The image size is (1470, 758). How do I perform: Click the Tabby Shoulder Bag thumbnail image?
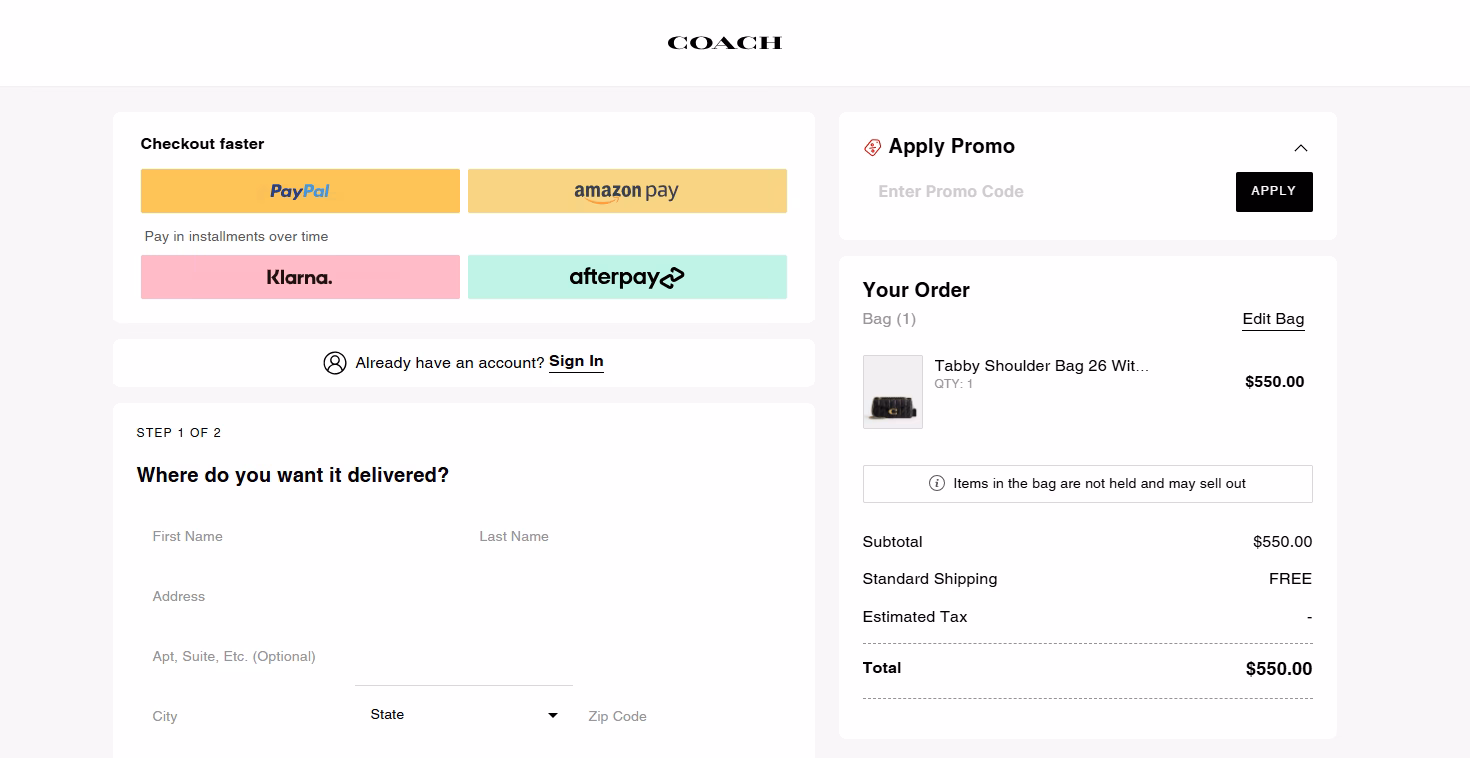tap(892, 391)
